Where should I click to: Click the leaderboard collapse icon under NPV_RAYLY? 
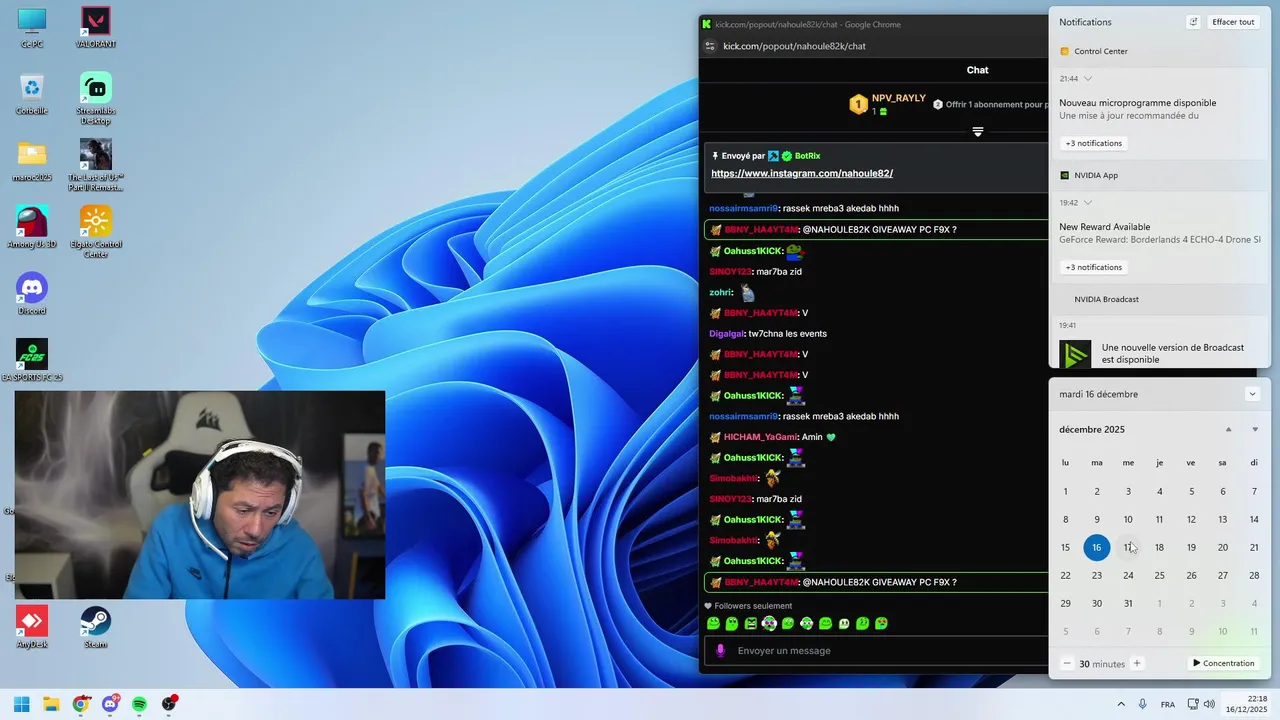coord(978,132)
